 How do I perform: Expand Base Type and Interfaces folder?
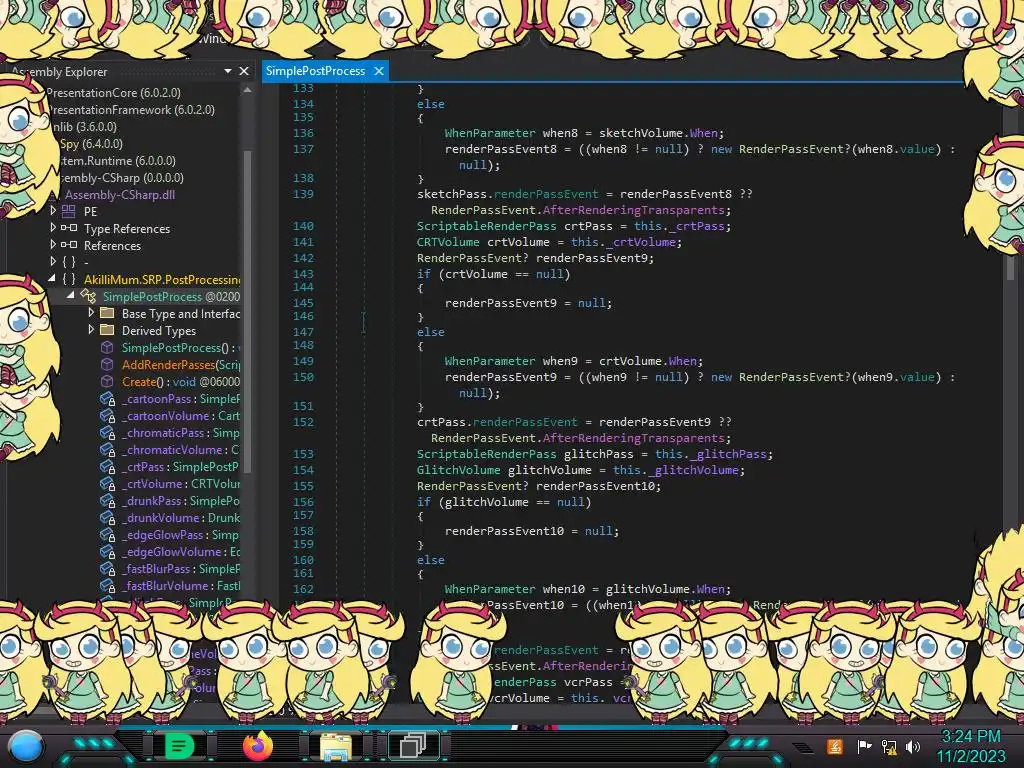[x=91, y=312]
